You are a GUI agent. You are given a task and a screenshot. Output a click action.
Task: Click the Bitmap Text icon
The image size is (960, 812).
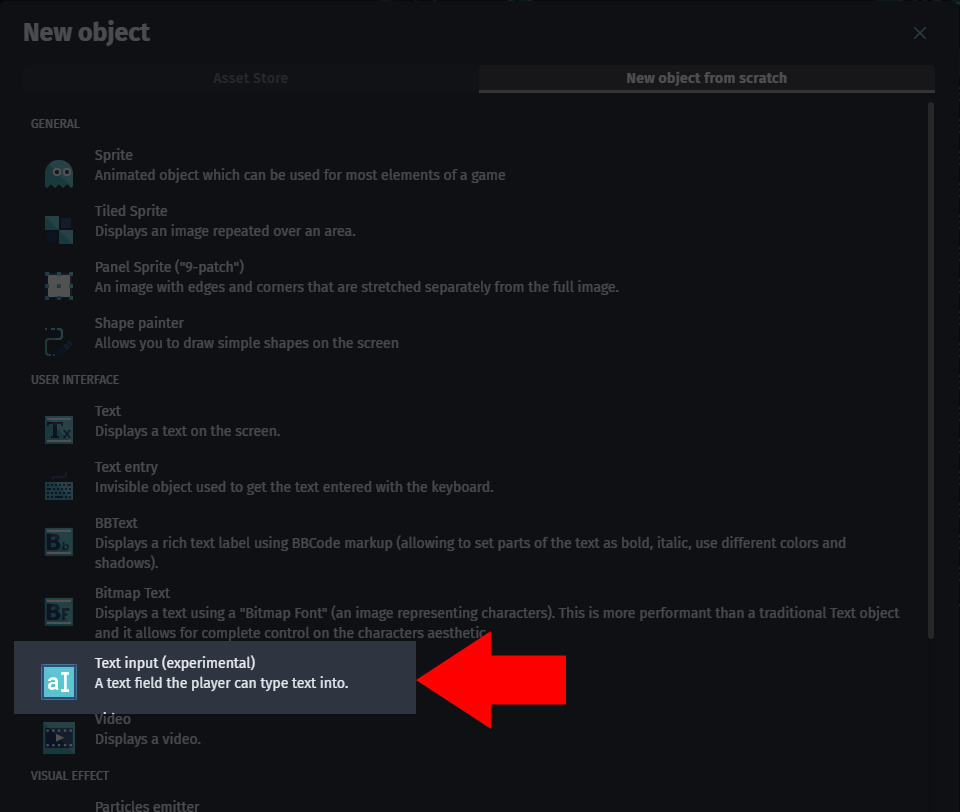(58, 611)
